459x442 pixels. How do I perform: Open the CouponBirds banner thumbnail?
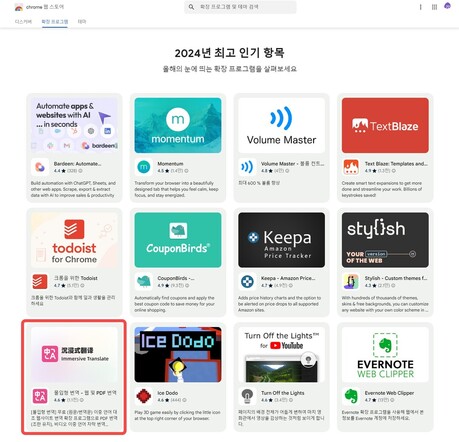click(178, 240)
